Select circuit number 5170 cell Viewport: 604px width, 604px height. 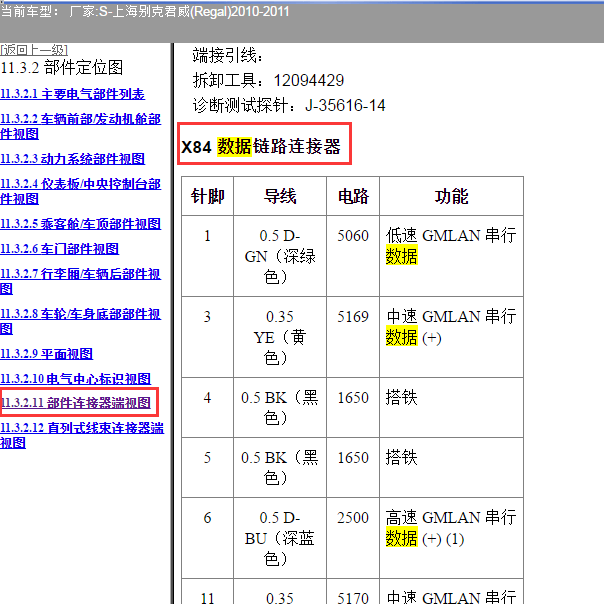353,592
